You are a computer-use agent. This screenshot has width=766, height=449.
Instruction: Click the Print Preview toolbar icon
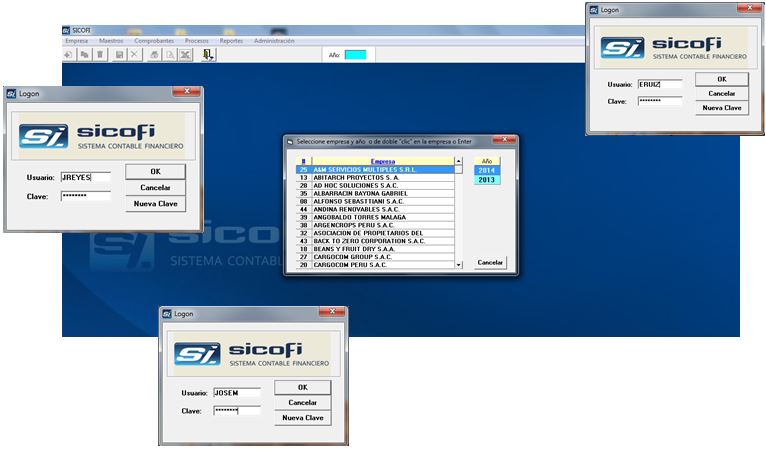170,55
